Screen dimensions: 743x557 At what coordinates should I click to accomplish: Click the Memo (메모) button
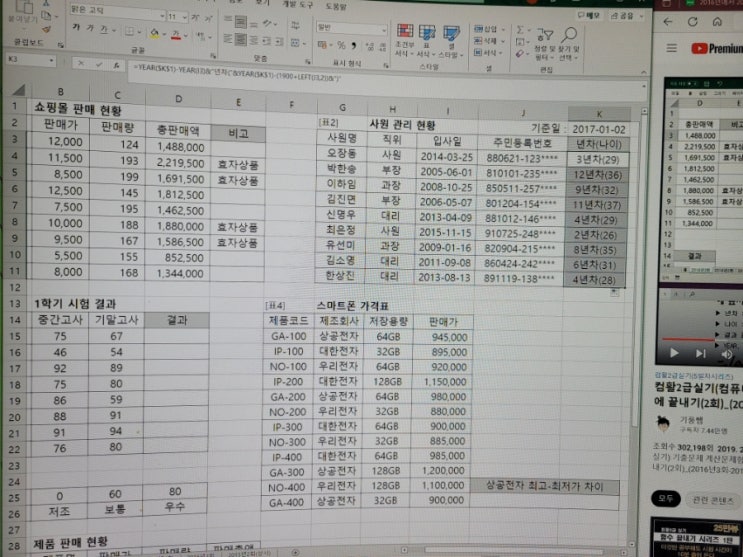tap(589, 16)
